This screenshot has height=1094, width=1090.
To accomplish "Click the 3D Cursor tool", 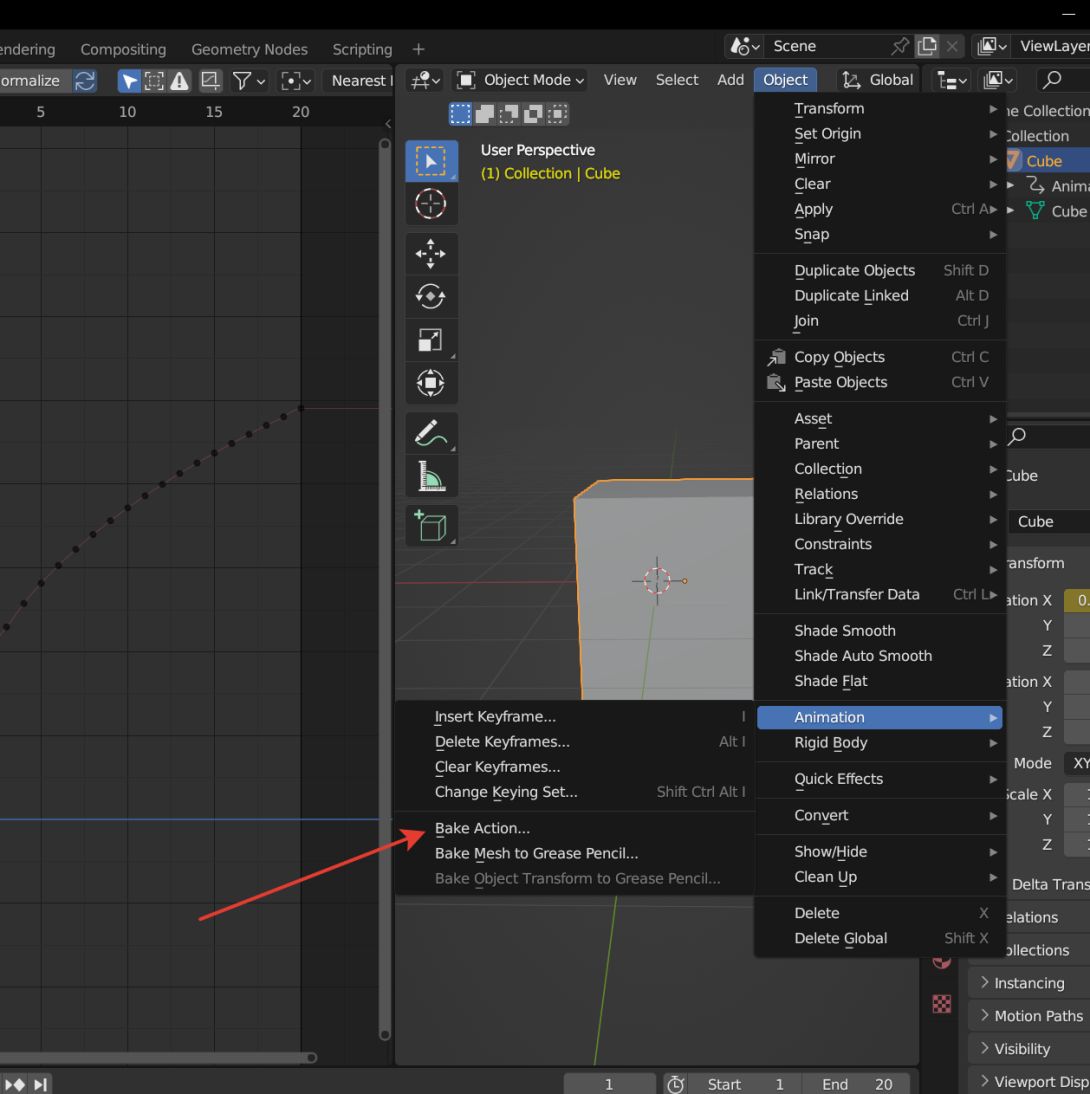I will [x=431, y=204].
